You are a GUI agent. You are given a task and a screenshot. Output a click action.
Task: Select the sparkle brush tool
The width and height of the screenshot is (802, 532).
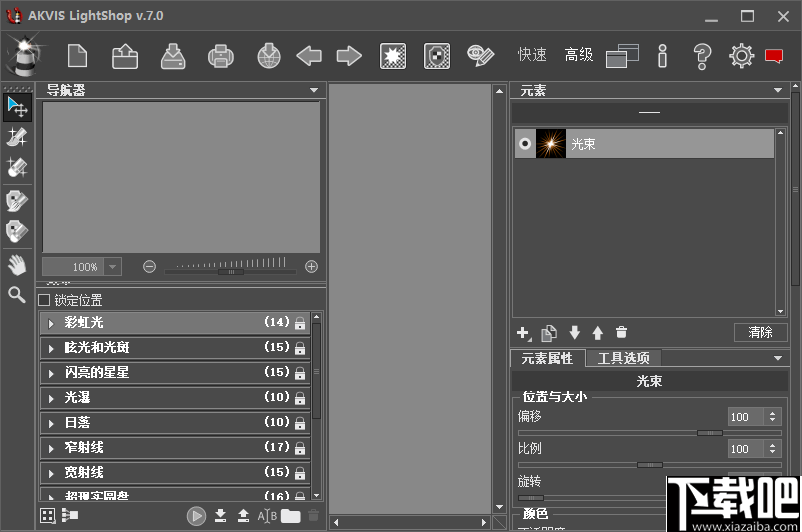coord(17,137)
